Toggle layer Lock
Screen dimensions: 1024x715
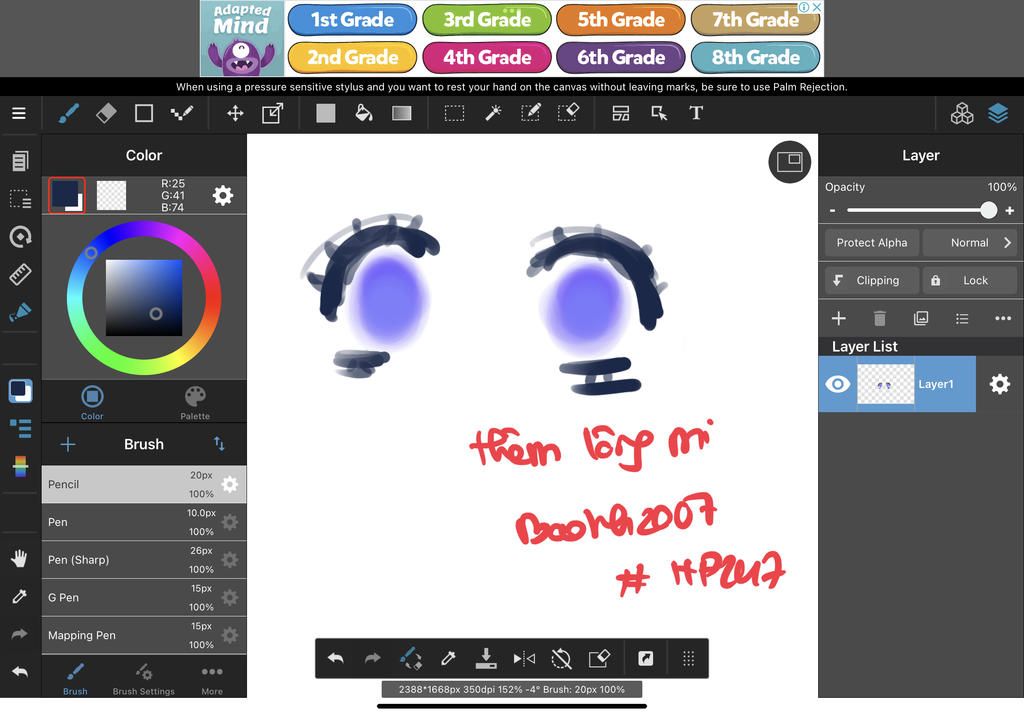(x=969, y=280)
